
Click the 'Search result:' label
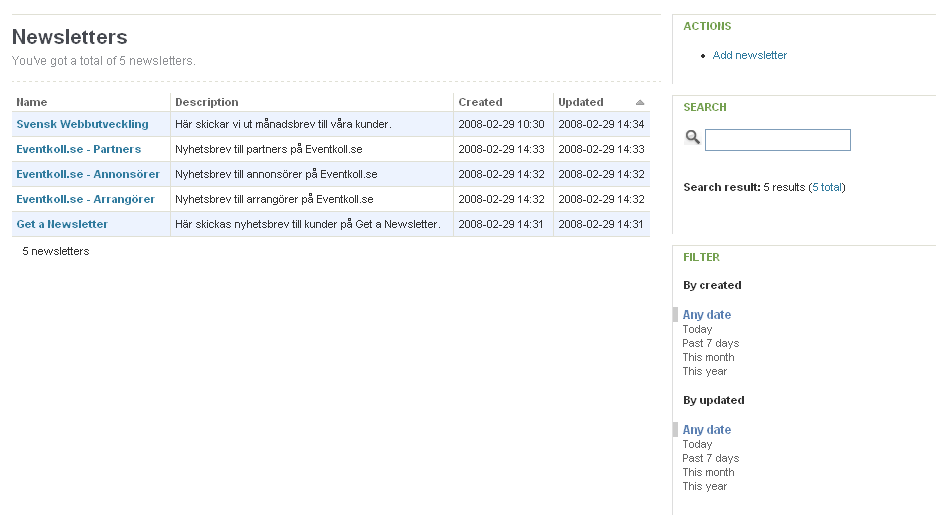coord(722,187)
